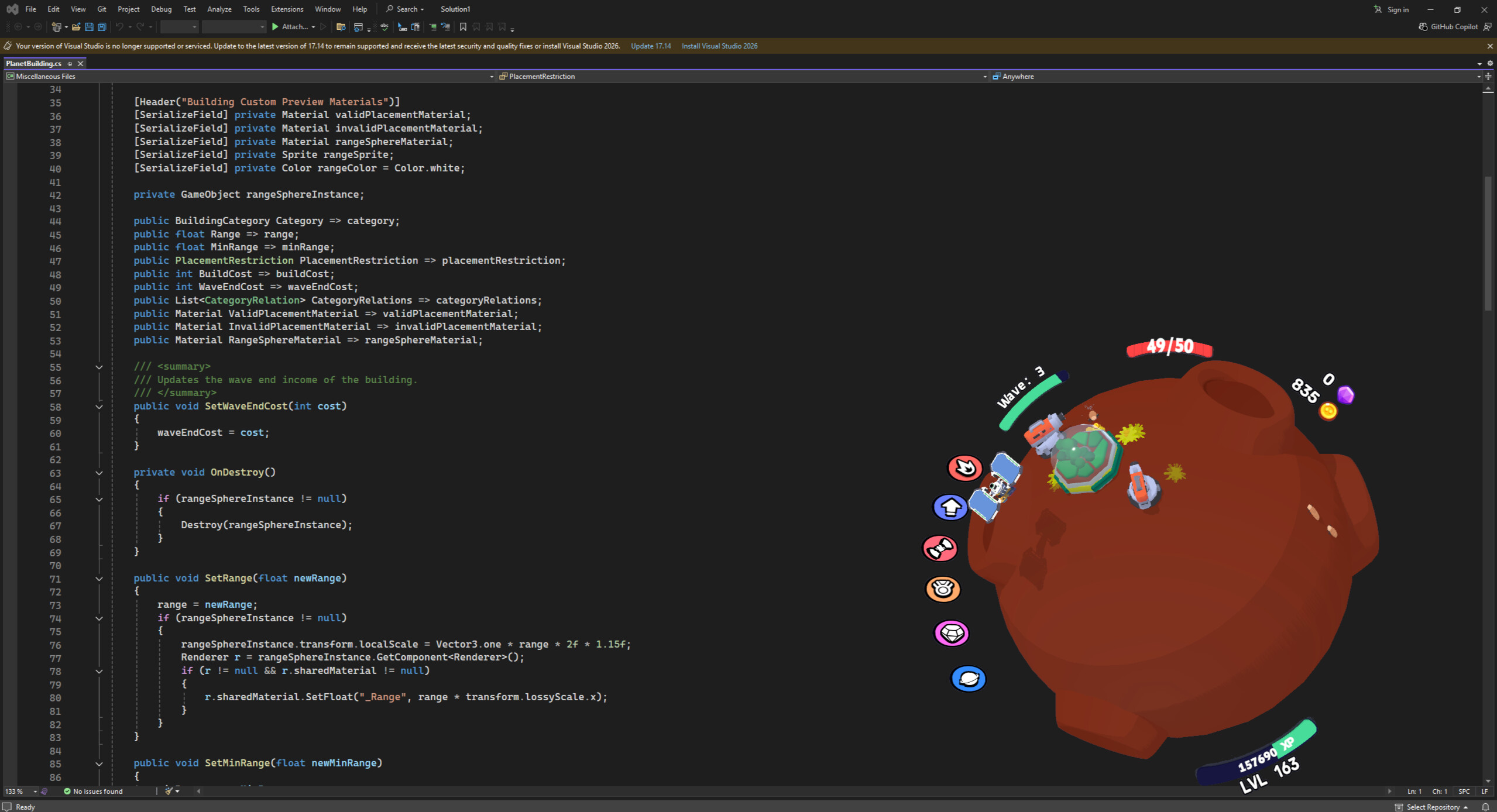Image resolution: width=1497 pixels, height=812 pixels.
Task: Click the pink diamond icon in game
Action: 952,633
